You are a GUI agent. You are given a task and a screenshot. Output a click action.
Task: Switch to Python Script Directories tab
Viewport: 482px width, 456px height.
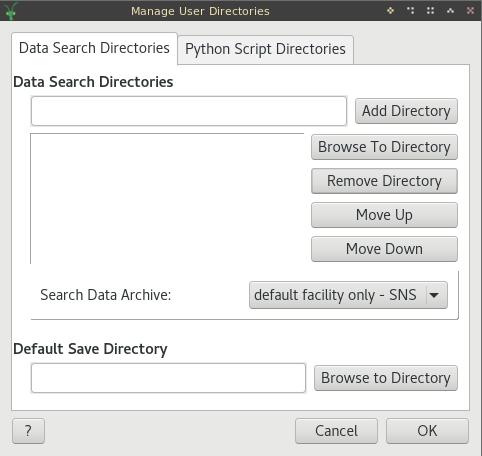(x=265, y=49)
